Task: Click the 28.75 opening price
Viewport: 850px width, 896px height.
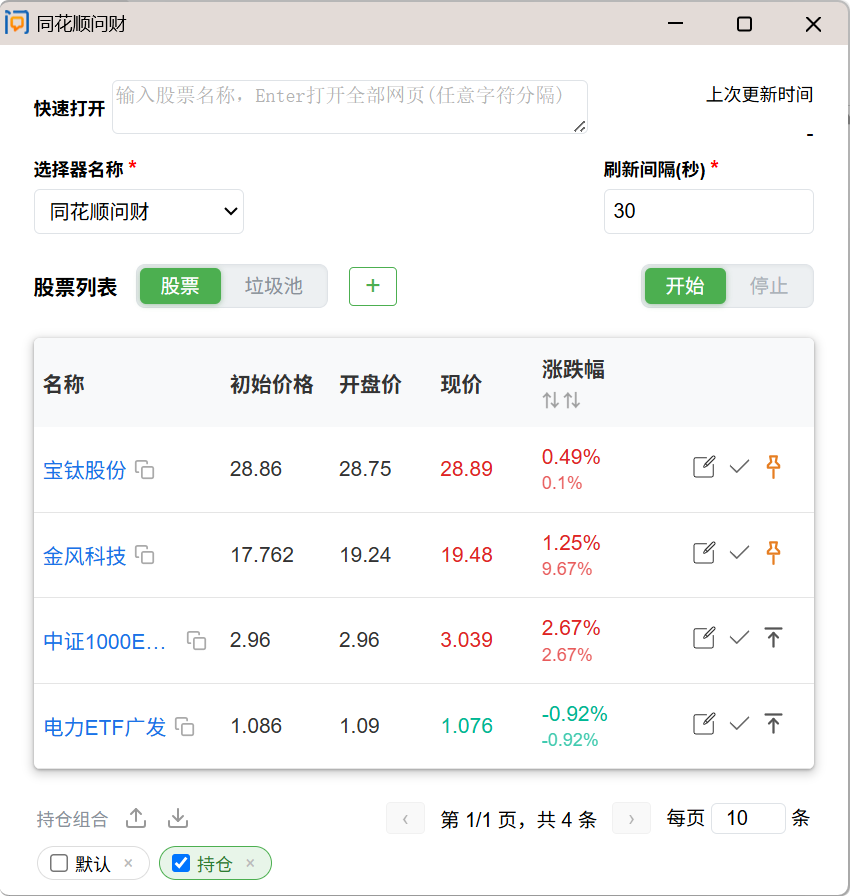Action: 366,469
